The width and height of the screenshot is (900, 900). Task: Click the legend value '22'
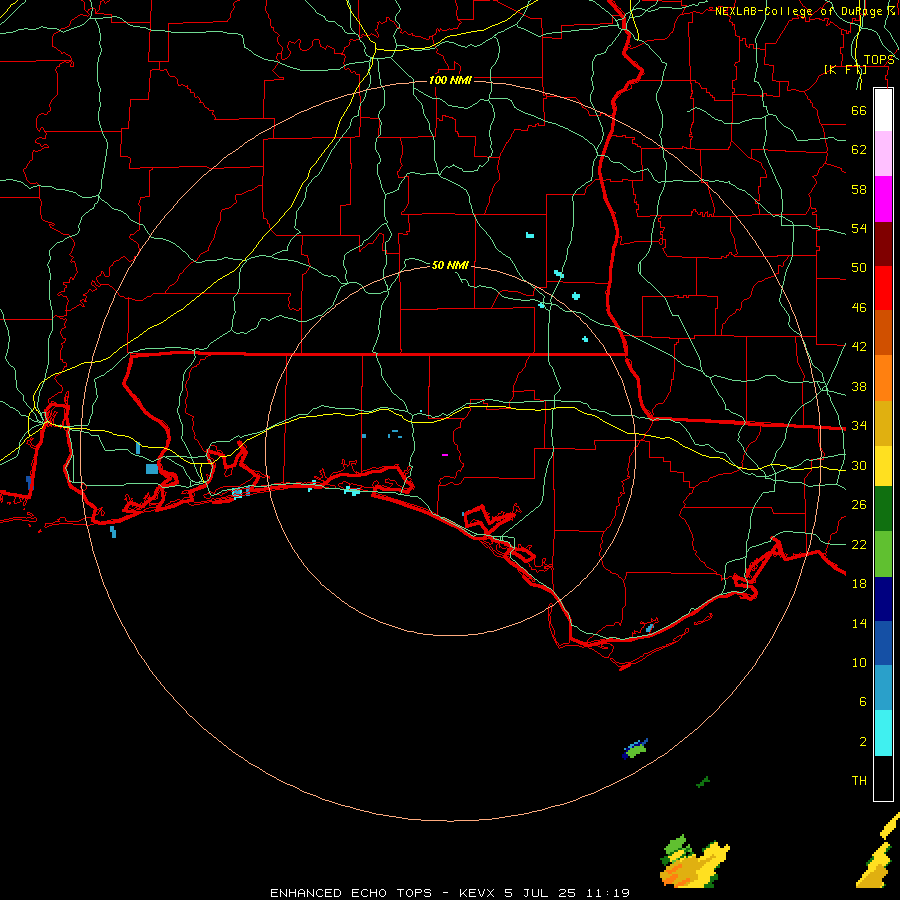point(859,544)
